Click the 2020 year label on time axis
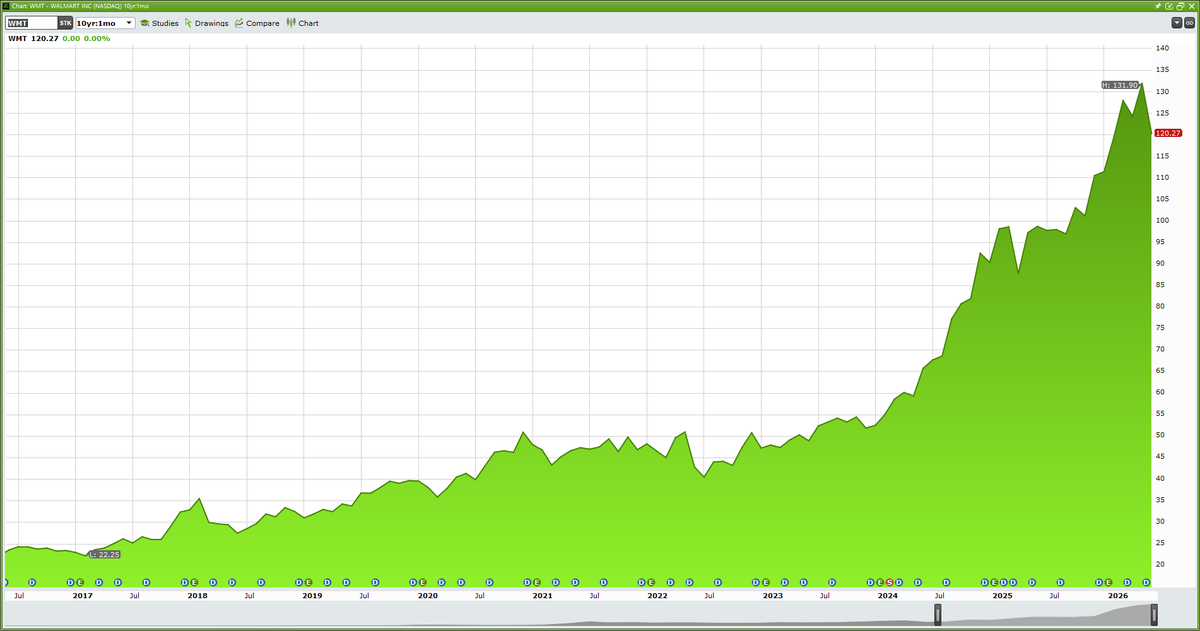The image size is (1200, 631). pyautogui.click(x=427, y=595)
